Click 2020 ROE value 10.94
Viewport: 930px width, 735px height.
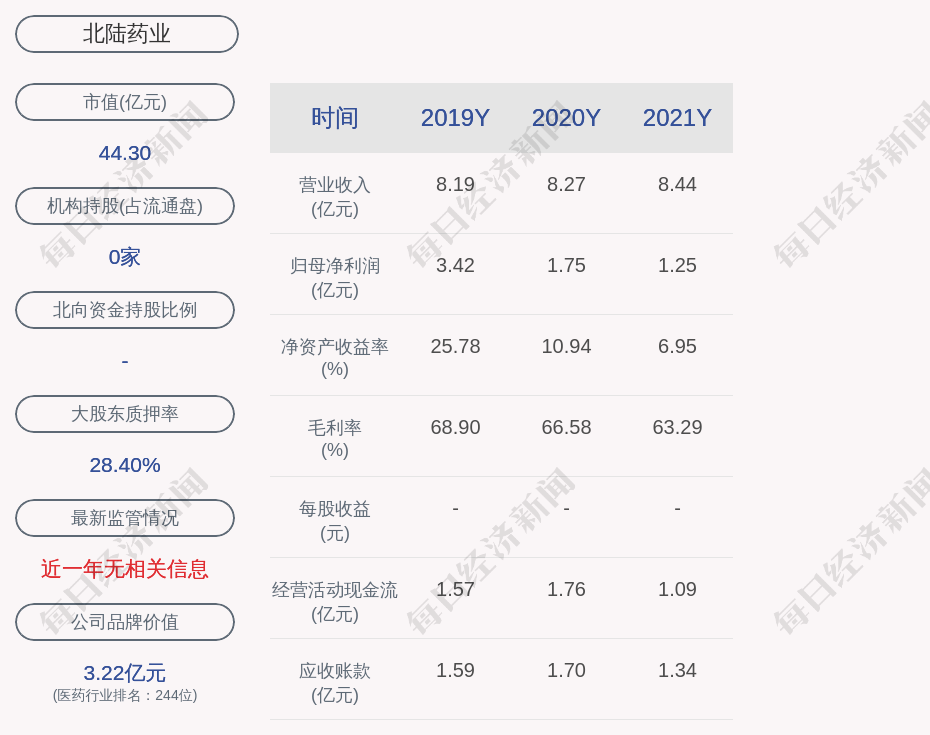pyautogui.click(x=566, y=346)
